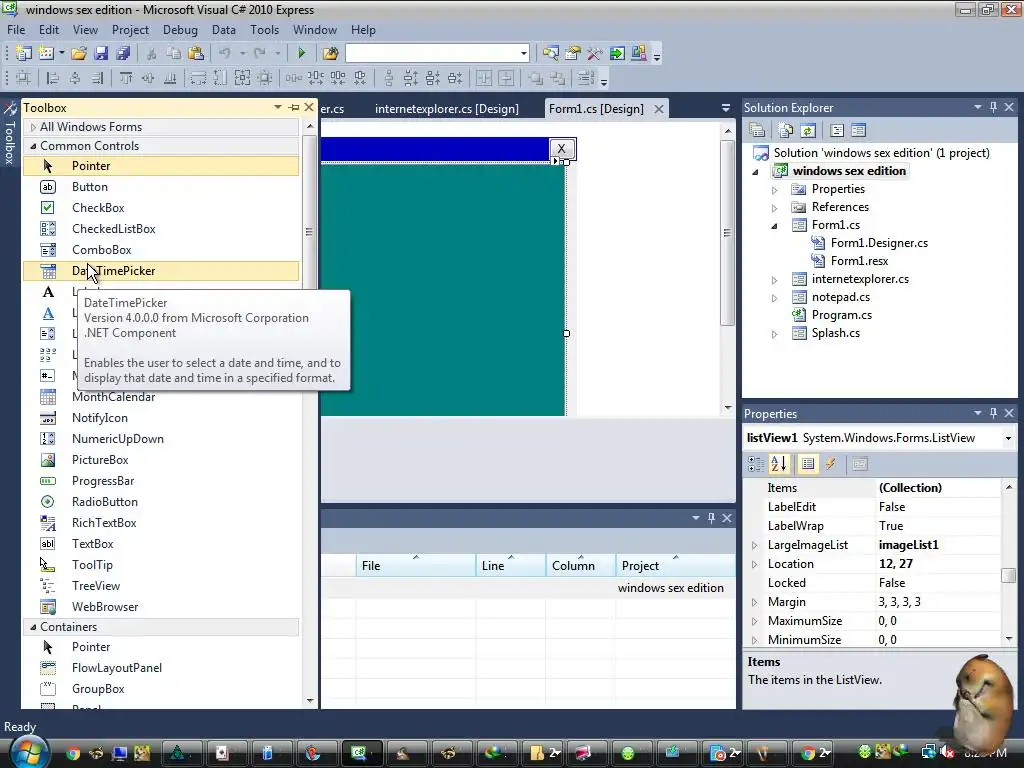The width and height of the screenshot is (1024, 768).
Task: Sort error list by File column
Action: click(x=415, y=566)
